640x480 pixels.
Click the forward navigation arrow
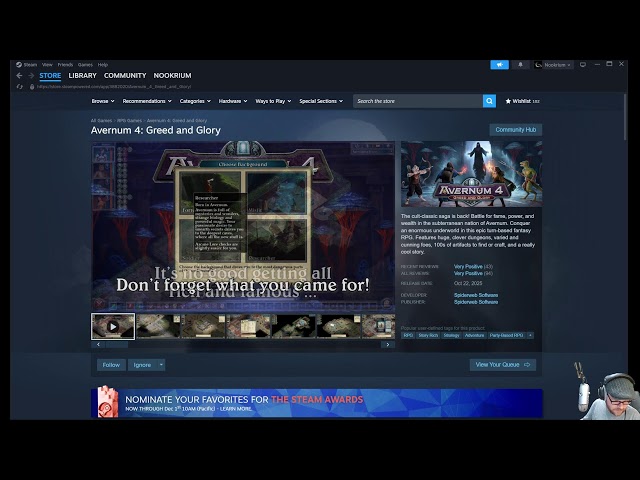[30, 76]
